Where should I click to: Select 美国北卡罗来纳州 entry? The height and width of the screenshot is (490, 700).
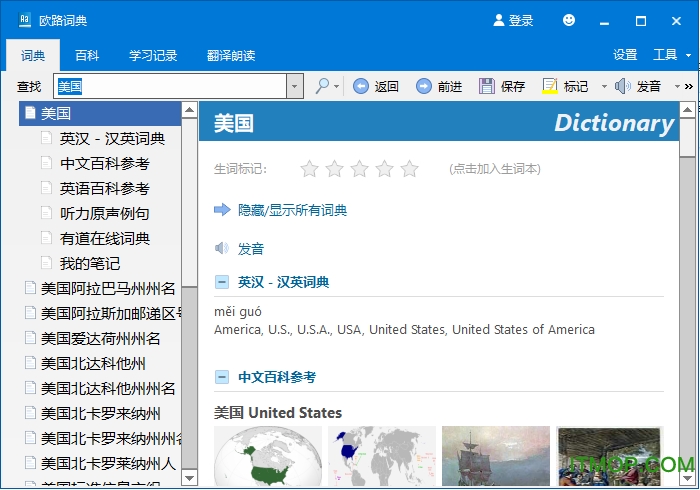[100, 413]
